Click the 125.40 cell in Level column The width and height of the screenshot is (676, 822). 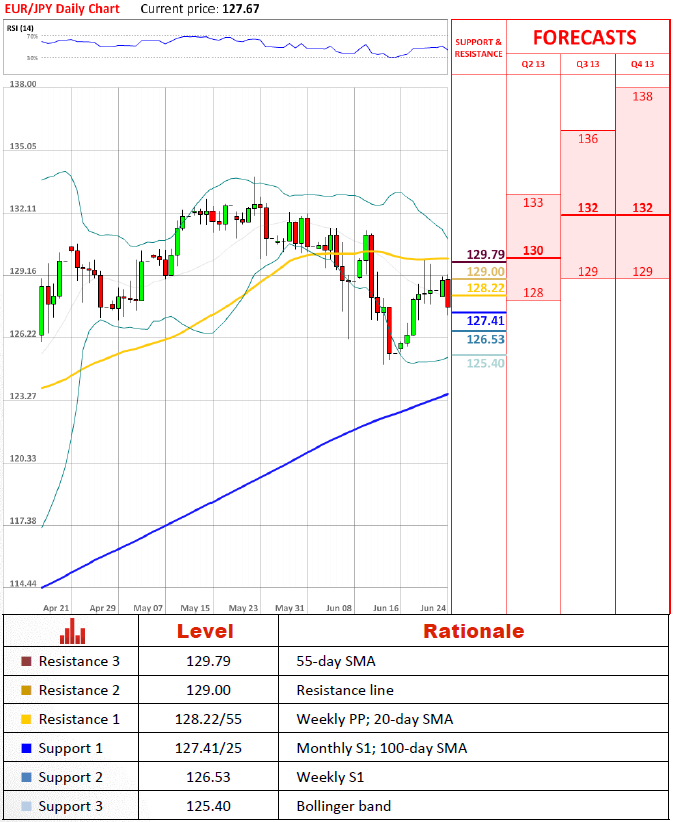pos(208,806)
